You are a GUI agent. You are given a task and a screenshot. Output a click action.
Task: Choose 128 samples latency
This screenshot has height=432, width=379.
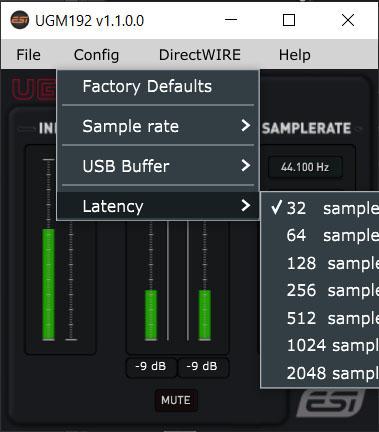coord(321,263)
